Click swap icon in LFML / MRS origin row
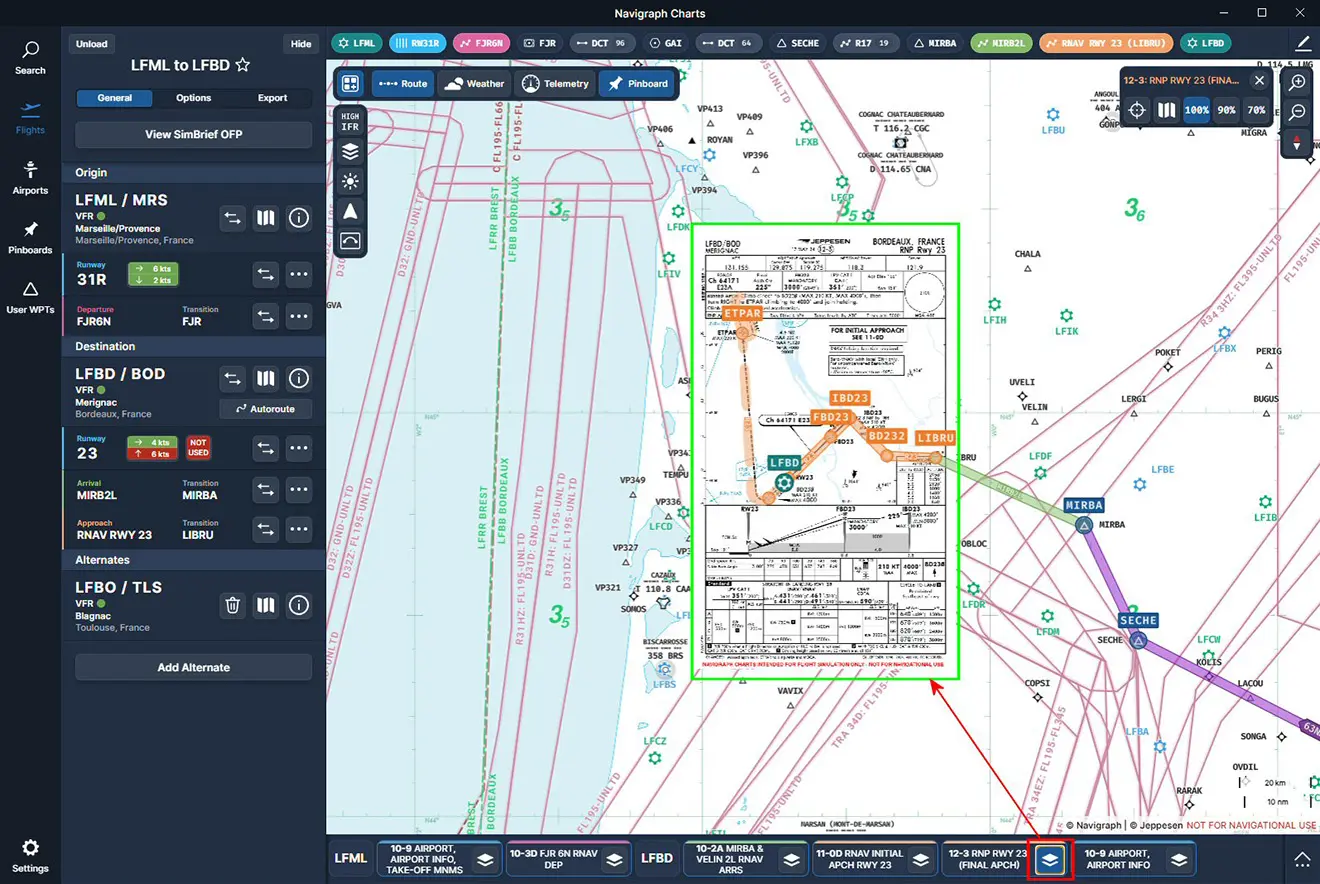This screenshot has height=884, width=1320. point(233,217)
